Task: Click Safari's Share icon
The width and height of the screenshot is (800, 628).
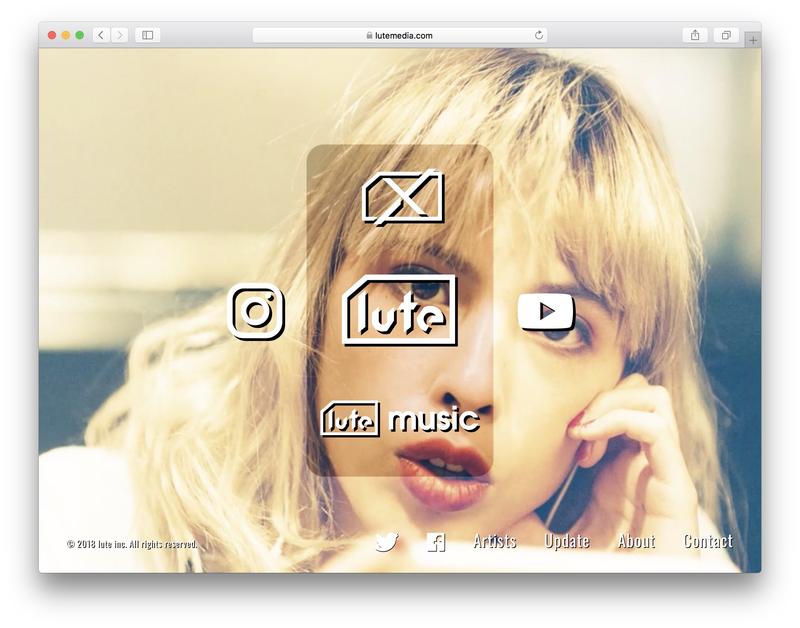Action: [695, 35]
